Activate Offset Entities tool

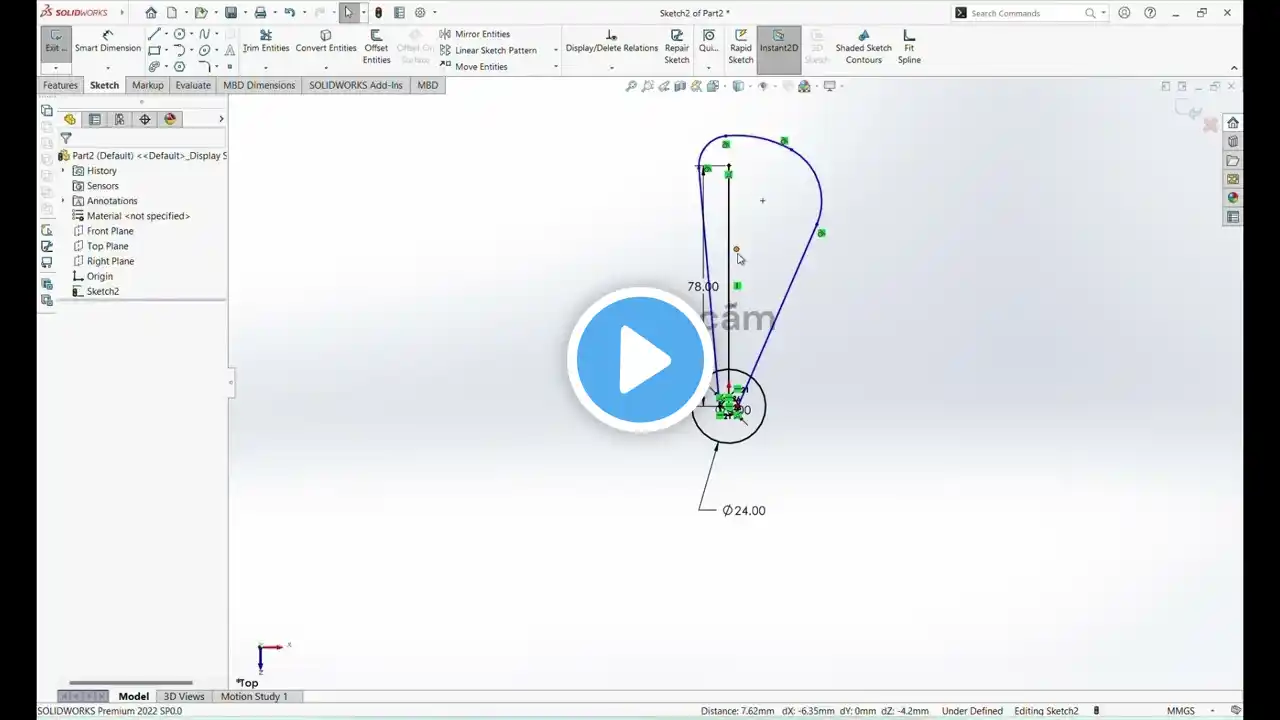(376, 47)
